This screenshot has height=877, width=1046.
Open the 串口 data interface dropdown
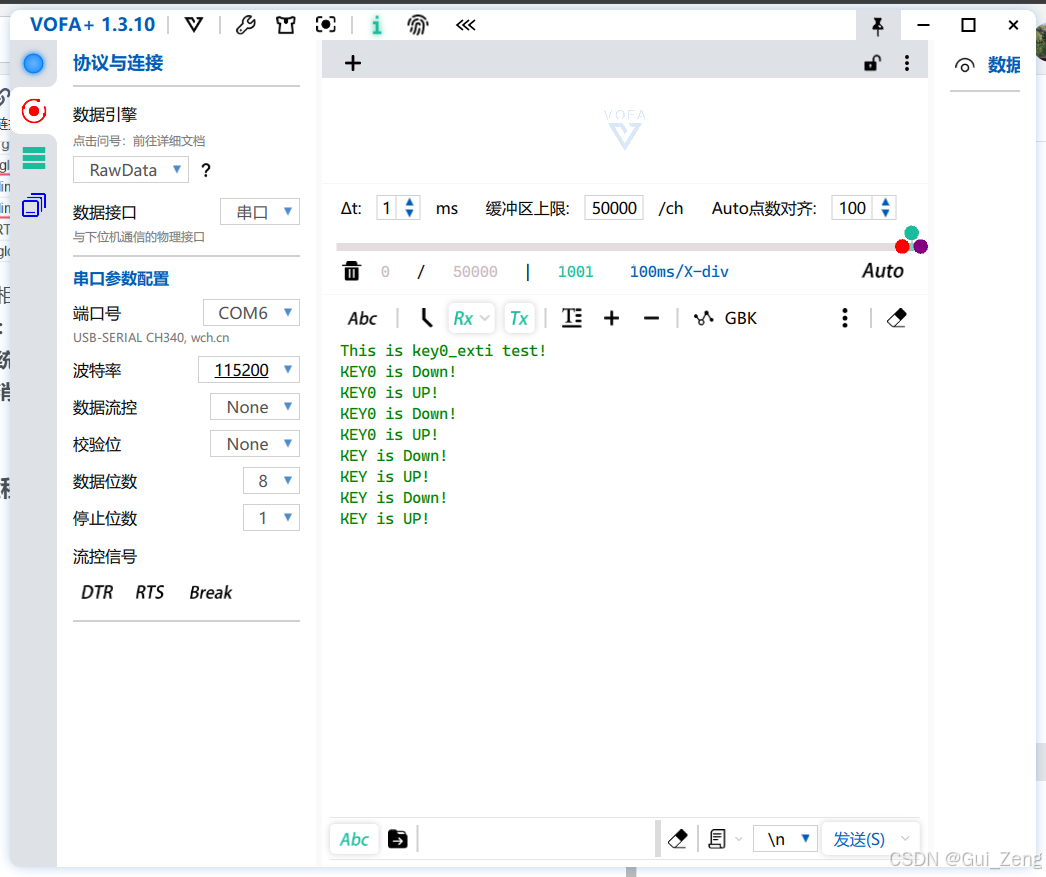pyautogui.click(x=259, y=212)
